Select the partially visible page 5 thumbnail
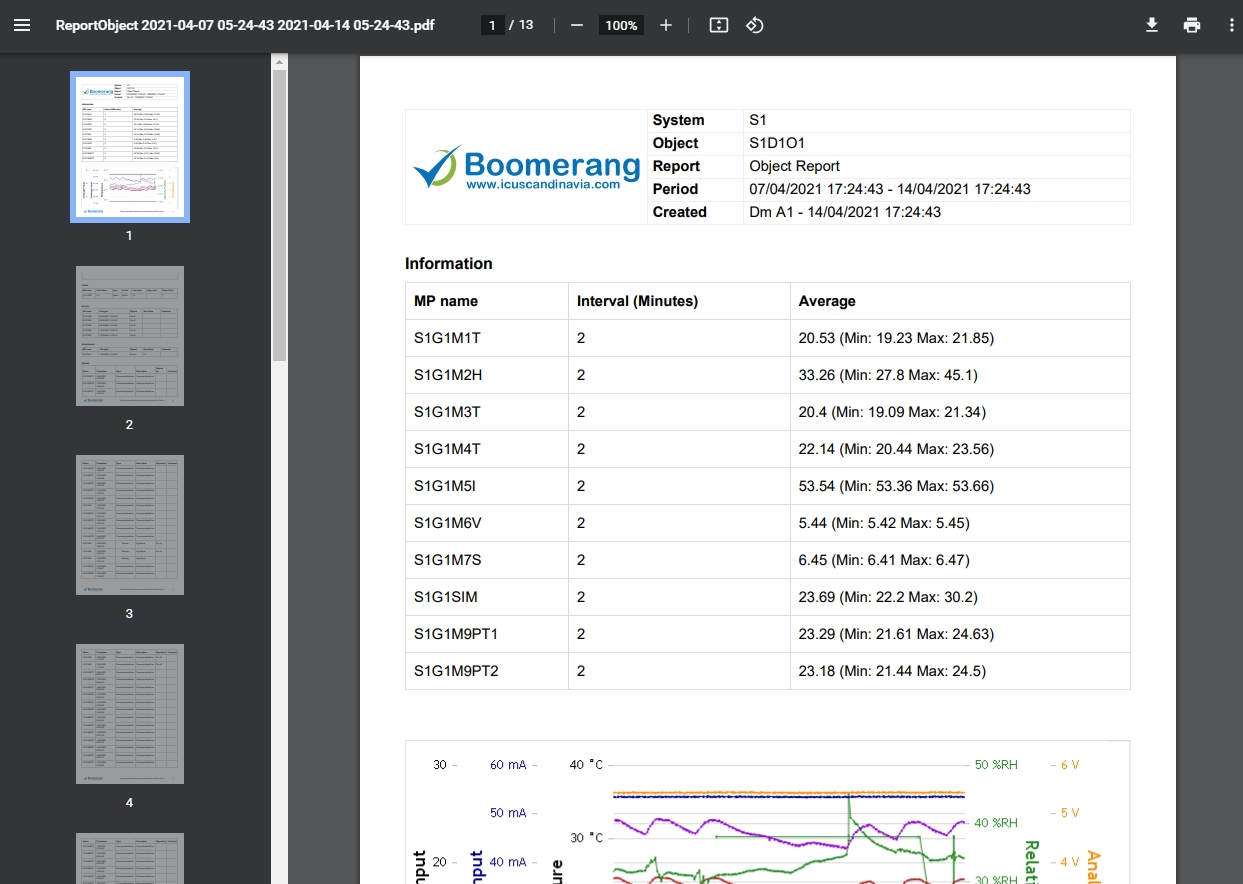This screenshot has width=1243, height=884. 130,858
